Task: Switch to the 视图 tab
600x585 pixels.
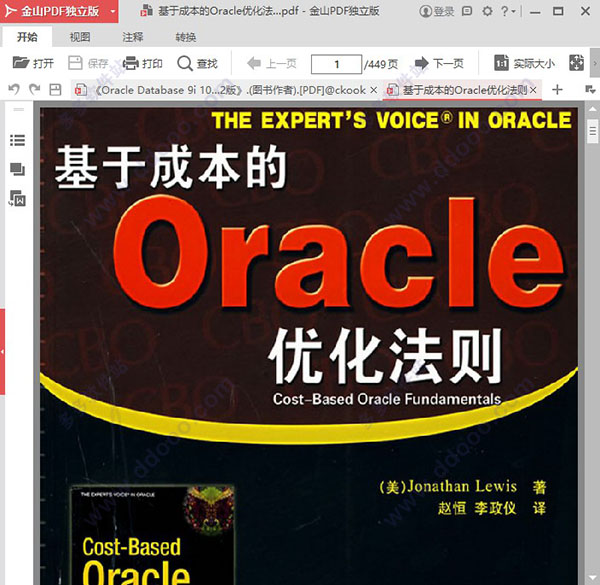Action: [80, 37]
